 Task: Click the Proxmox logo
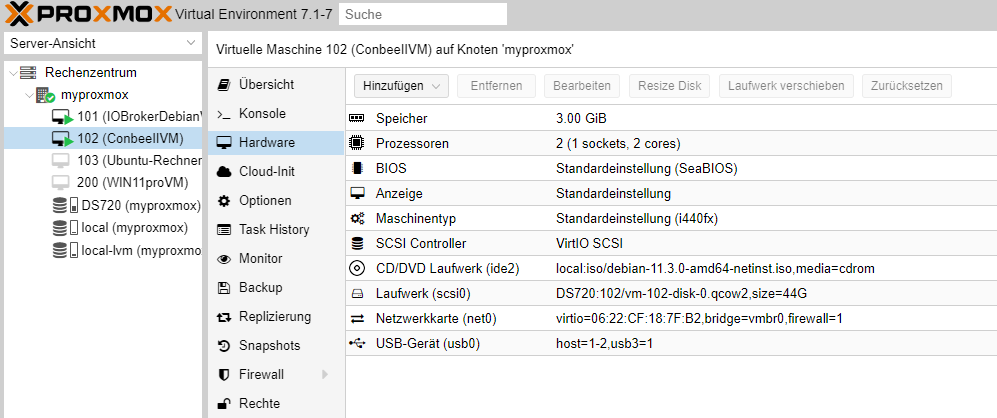89,13
